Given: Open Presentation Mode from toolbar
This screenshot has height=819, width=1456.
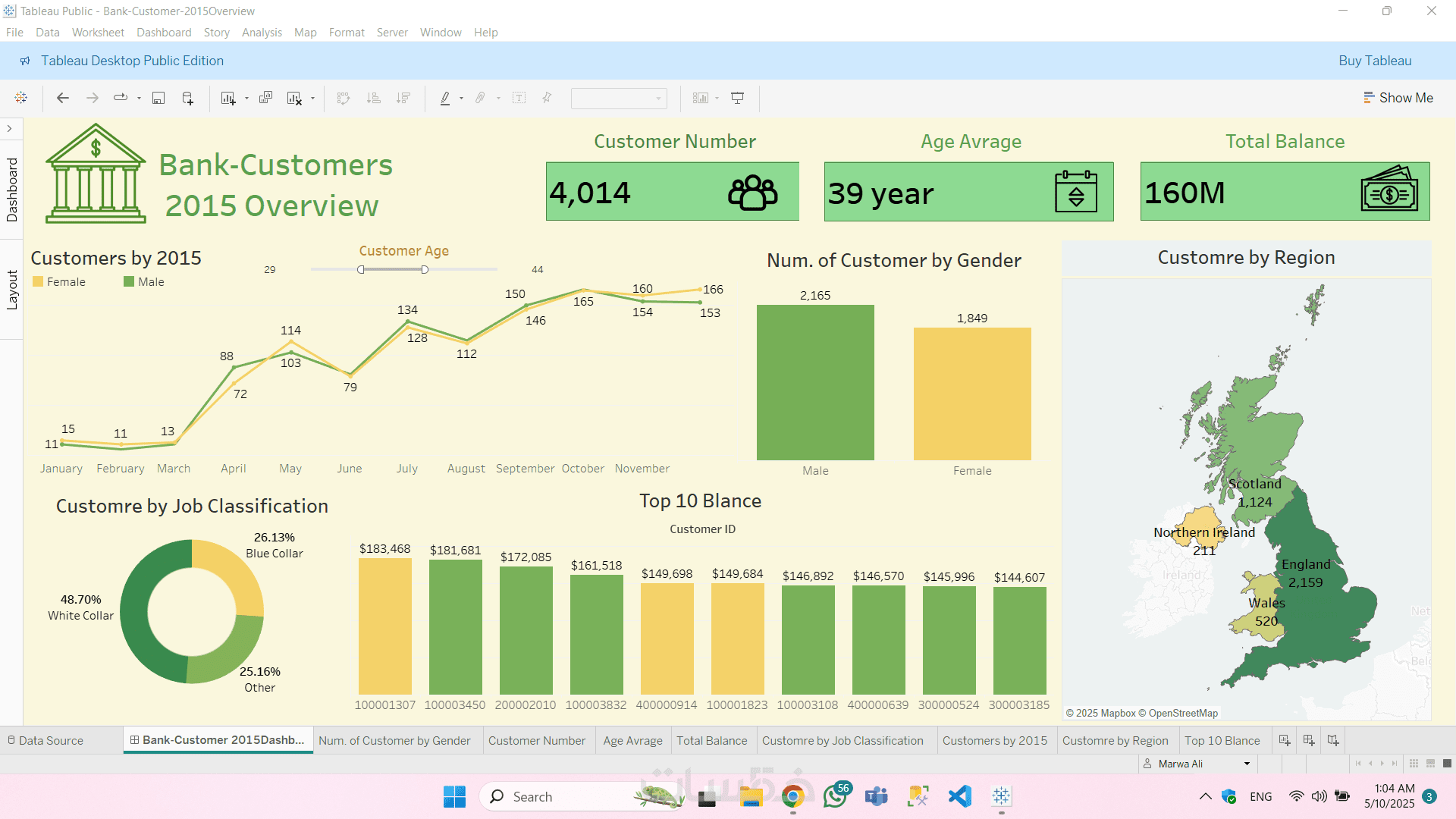Looking at the screenshot, I should pos(737,98).
